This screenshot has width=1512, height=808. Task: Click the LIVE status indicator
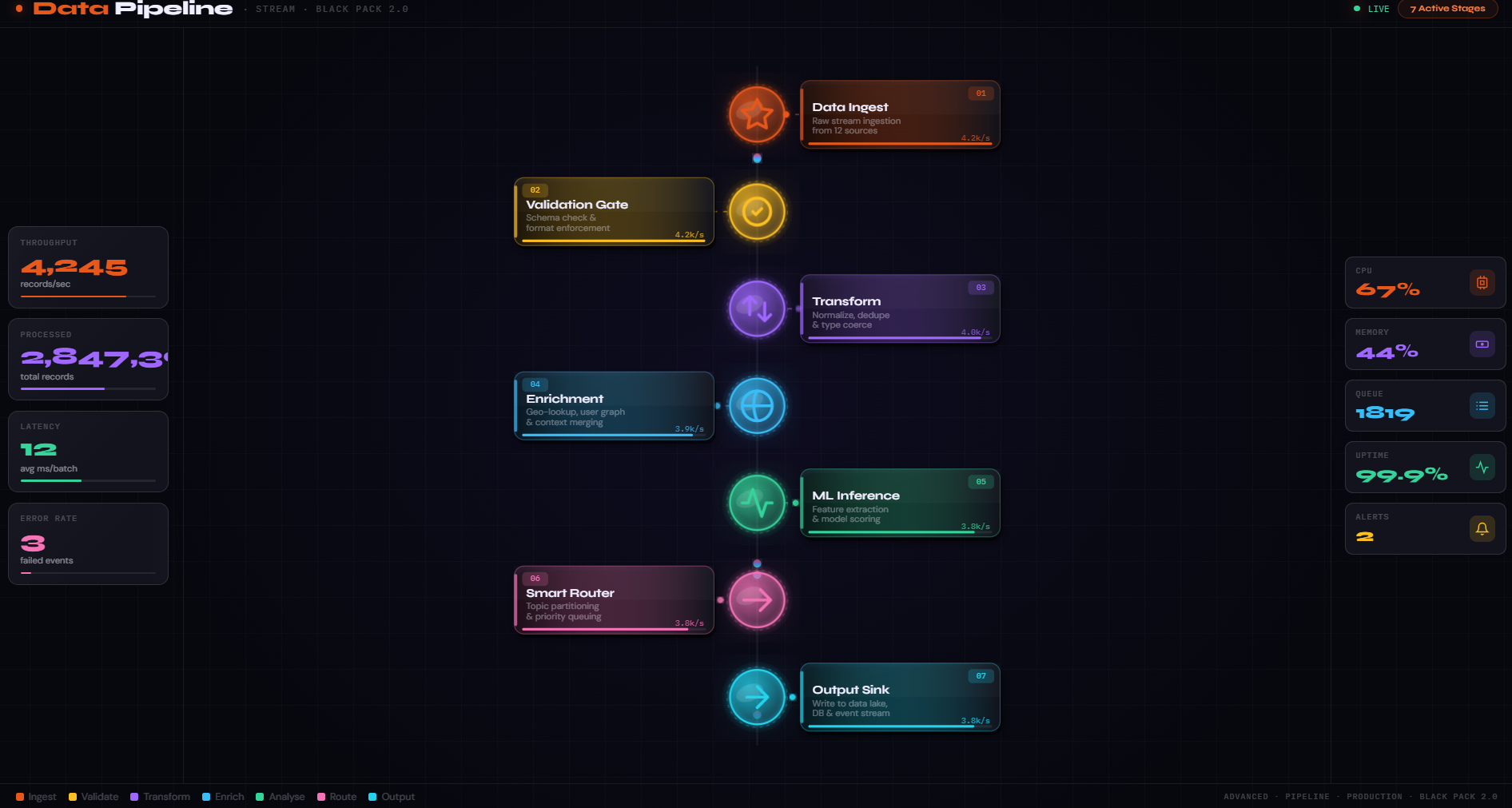(x=1370, y=9)
